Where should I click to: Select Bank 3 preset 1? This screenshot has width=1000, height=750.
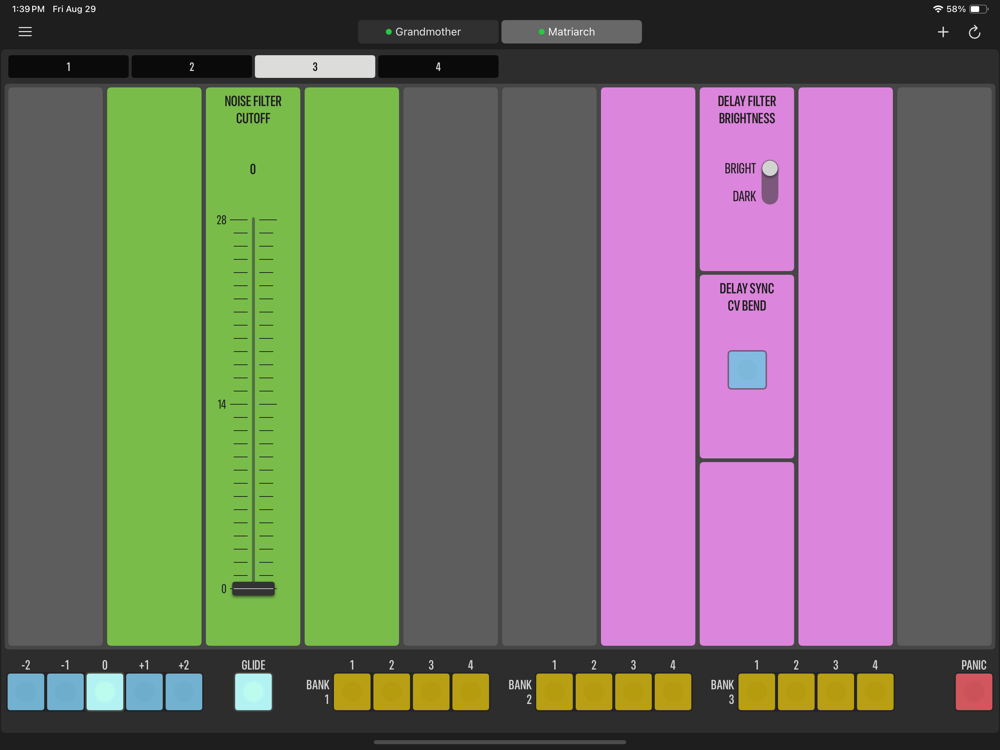tap(756, 692)
